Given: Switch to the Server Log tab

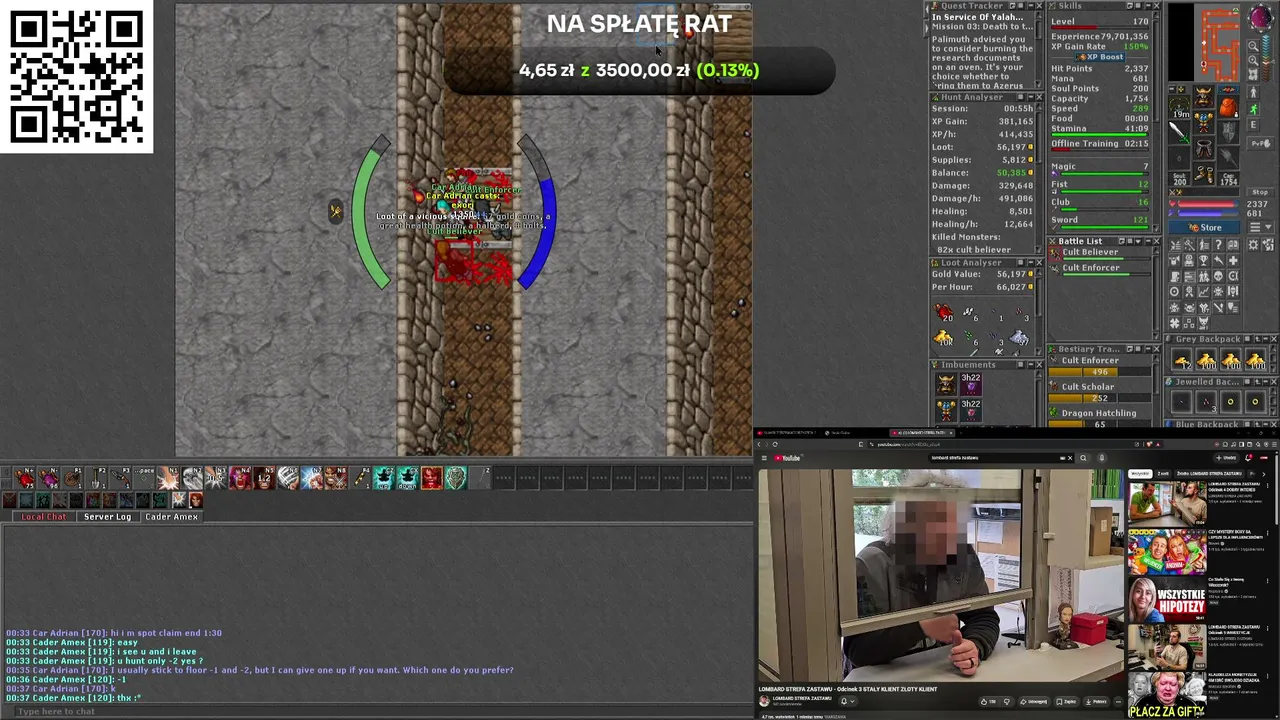Looking at the screenshot, I should pos(107,517).
